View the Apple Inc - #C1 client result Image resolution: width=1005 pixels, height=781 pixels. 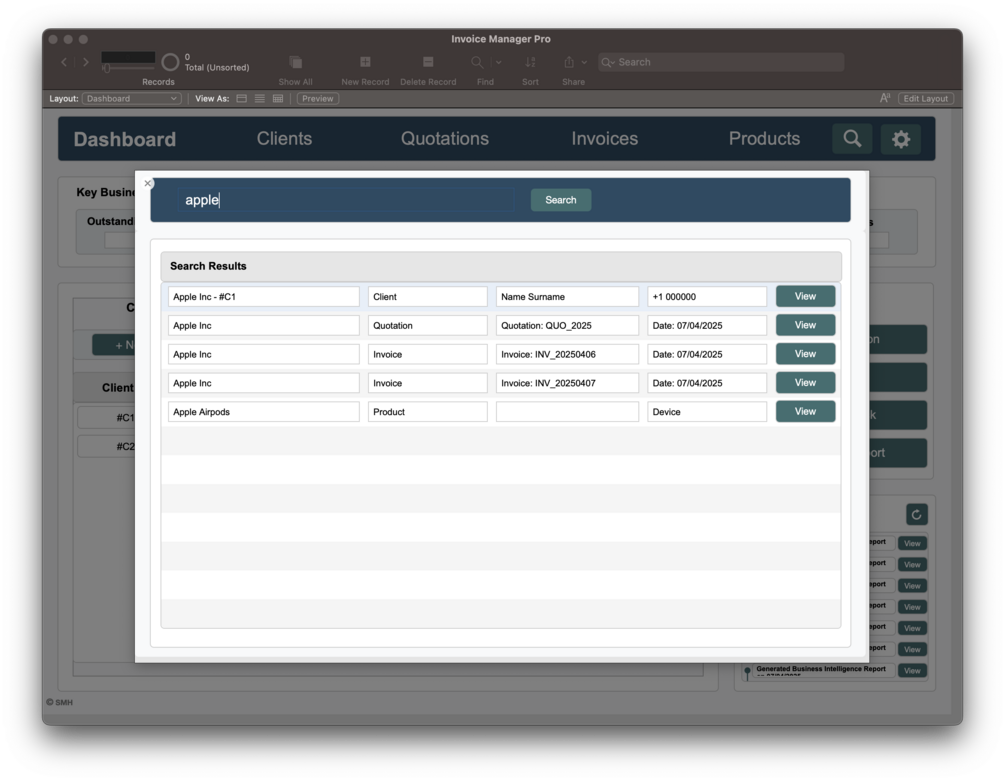click(805, 296)
